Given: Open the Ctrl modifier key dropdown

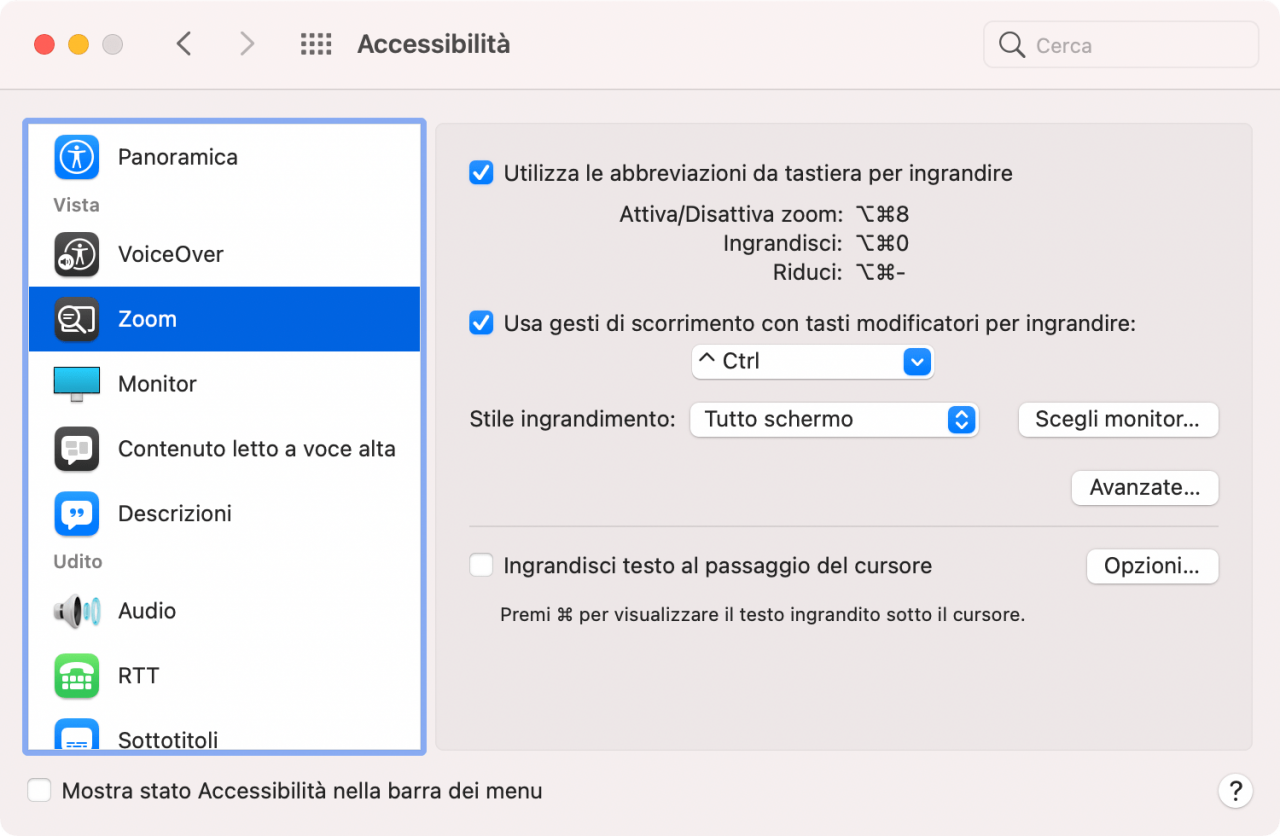Looking at the screenshot, I should [x=812, y=362].
